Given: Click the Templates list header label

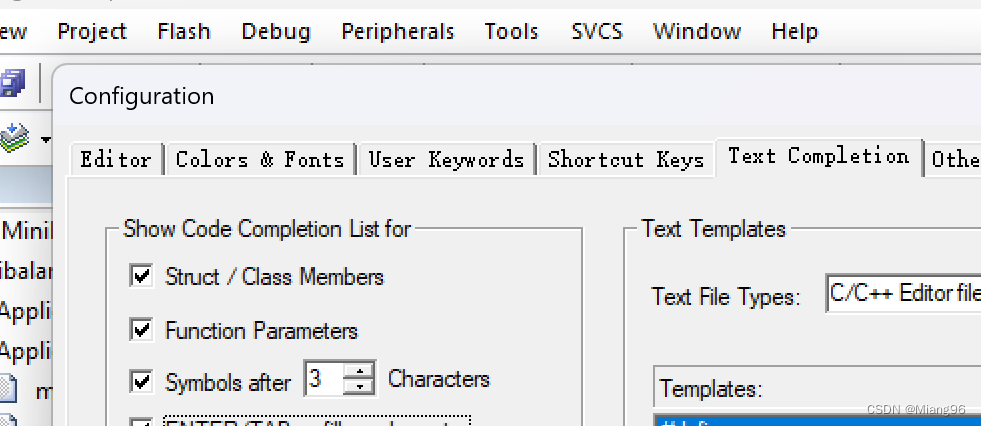Looking at the screenshot, I should [711, 388].
